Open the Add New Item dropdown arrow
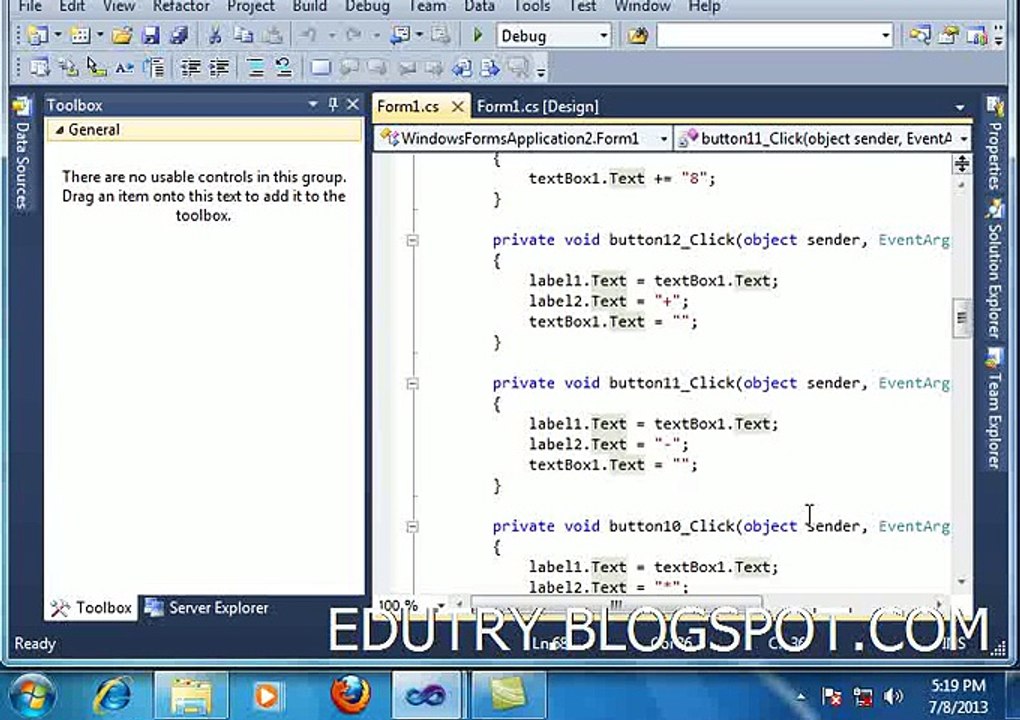The width and height of the screenshot is (1020, 720). (x=100, y=35)
